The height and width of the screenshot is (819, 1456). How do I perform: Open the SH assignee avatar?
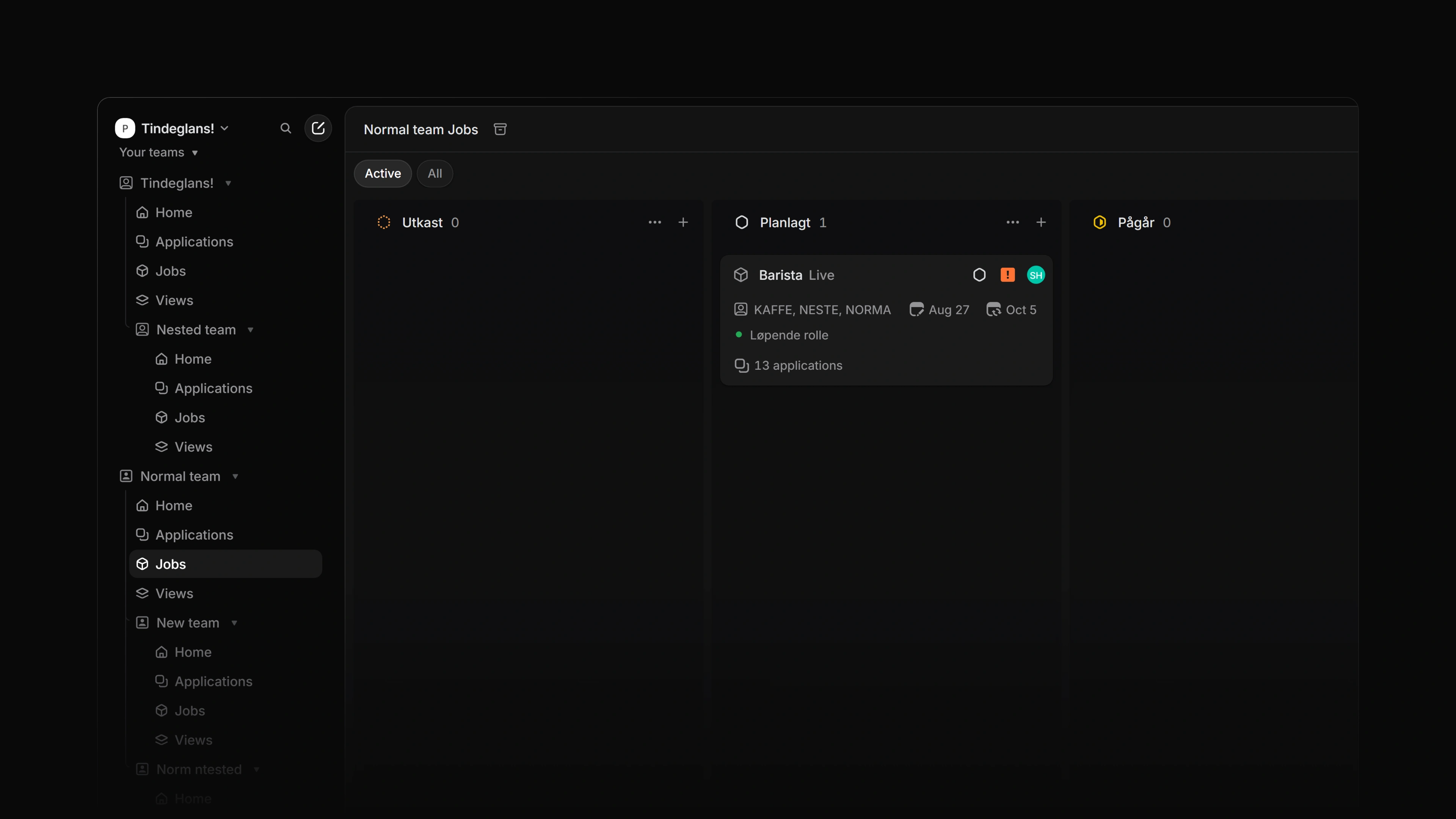(1036, 275)
